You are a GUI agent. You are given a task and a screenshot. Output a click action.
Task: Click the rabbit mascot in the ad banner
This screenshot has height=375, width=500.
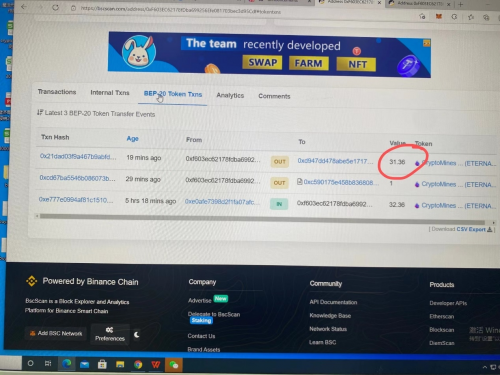point(139,52)
